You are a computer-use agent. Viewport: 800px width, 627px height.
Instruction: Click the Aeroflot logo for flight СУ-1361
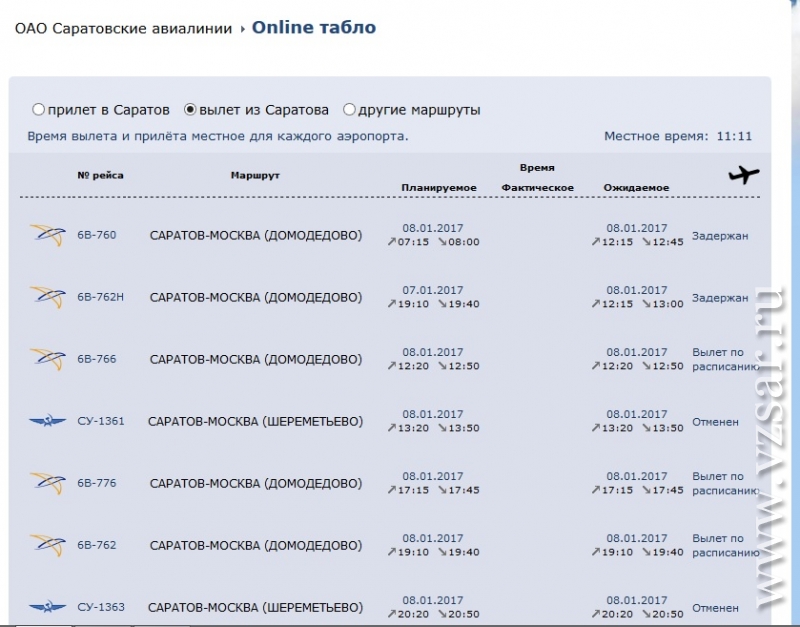pos(47,421)
